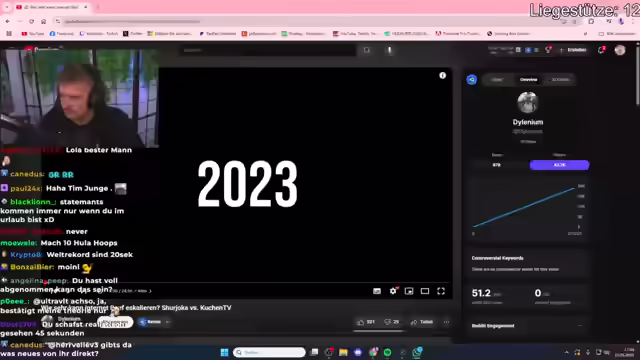
Task: Toggle subtitles in the video player
Action: coord(377,291)
